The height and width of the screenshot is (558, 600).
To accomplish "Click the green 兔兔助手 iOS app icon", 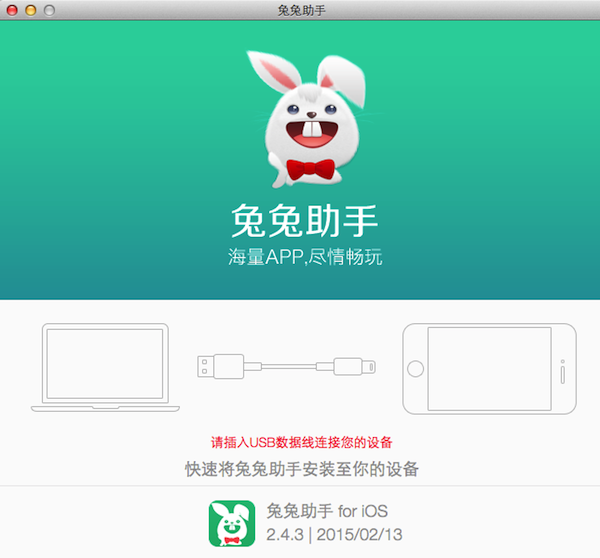I will point(232,524).
